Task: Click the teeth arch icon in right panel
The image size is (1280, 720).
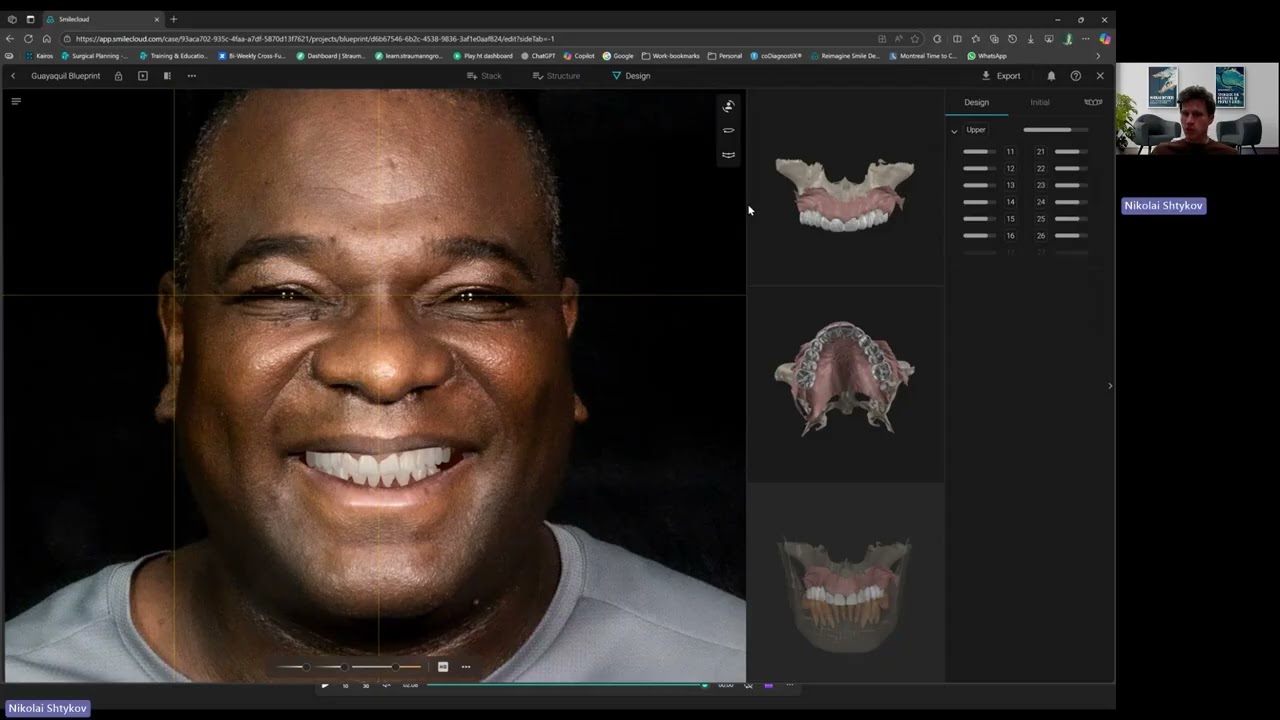Action: [x=1093, y=102]
